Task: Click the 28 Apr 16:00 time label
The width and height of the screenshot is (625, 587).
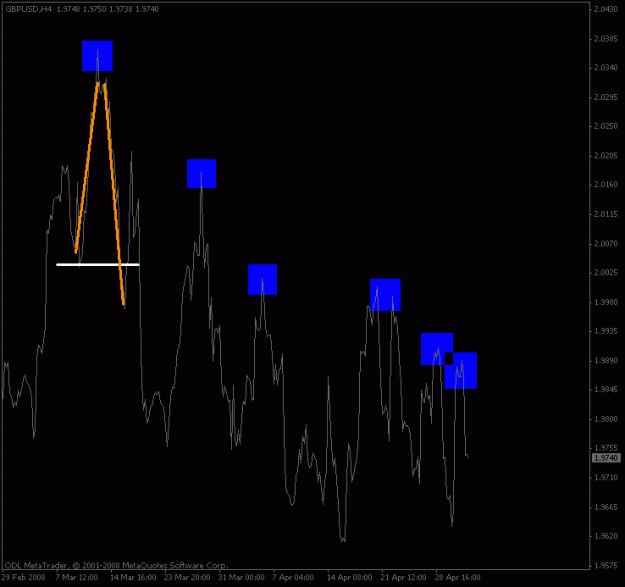Action: point(458,577)
